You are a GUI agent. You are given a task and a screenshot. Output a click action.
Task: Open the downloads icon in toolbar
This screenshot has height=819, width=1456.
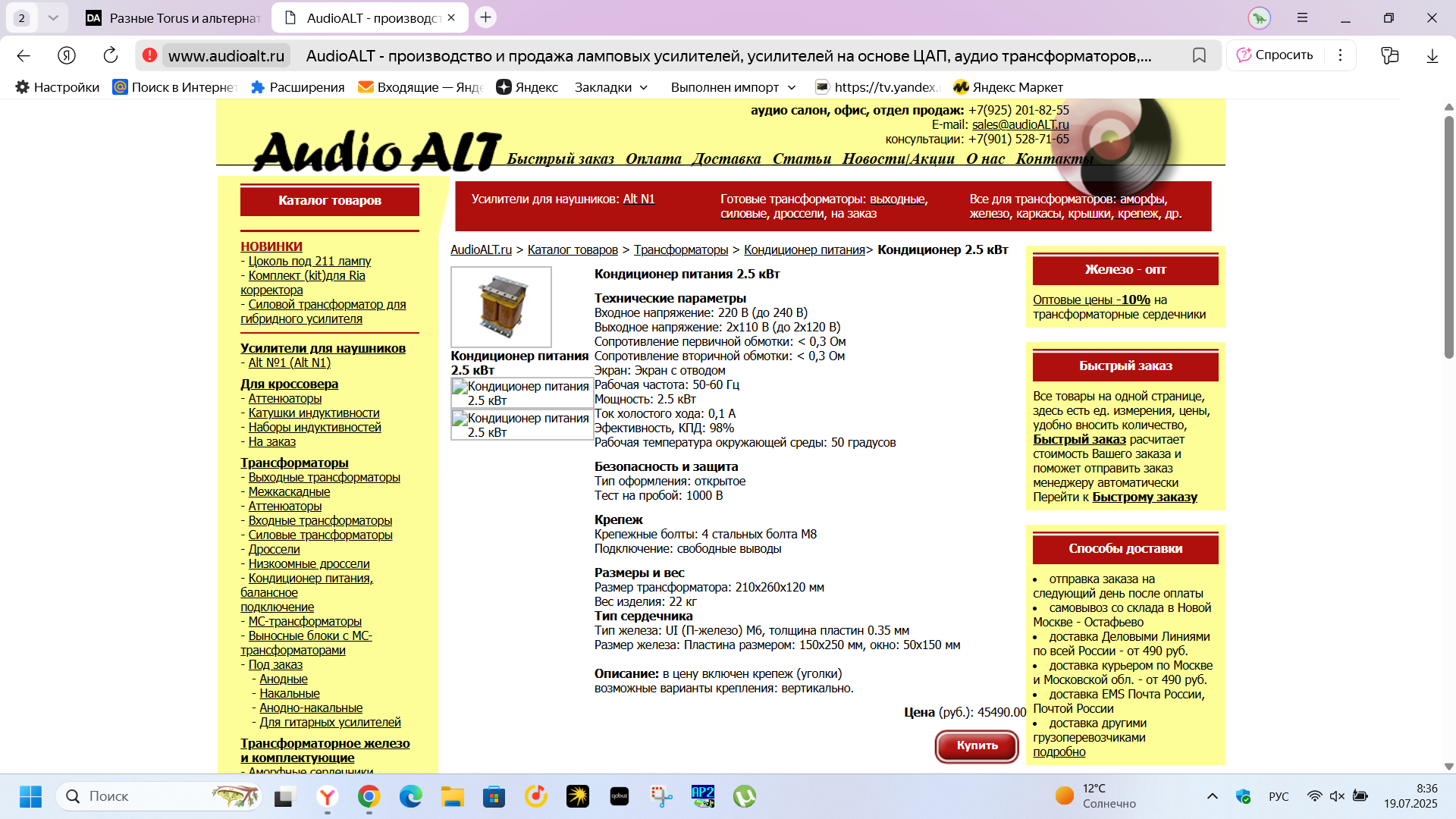(1432, 55)
